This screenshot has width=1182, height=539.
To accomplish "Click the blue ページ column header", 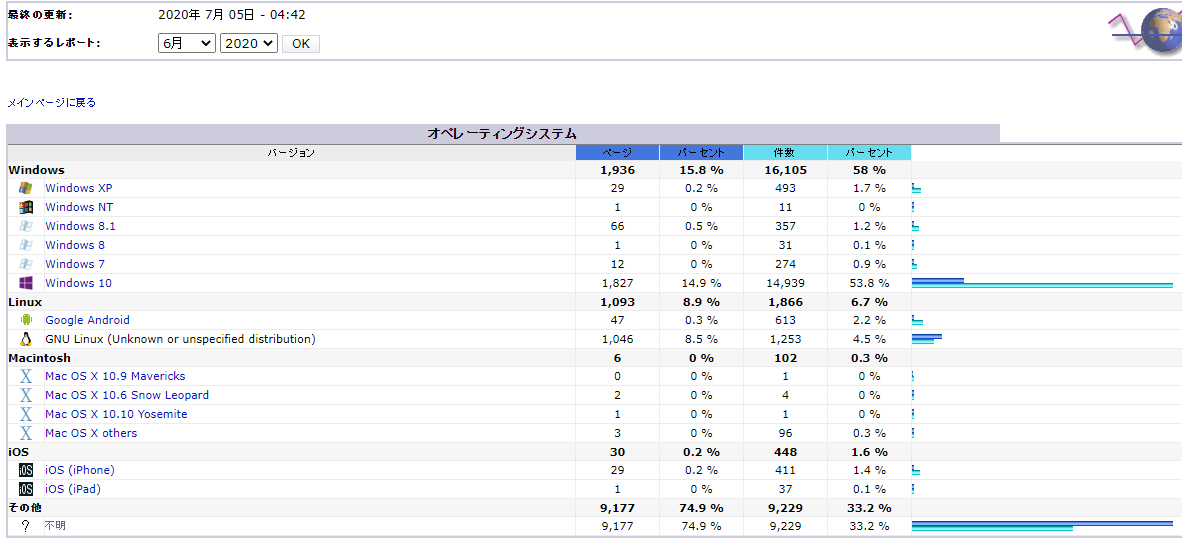I will click(x=617, y=152).
